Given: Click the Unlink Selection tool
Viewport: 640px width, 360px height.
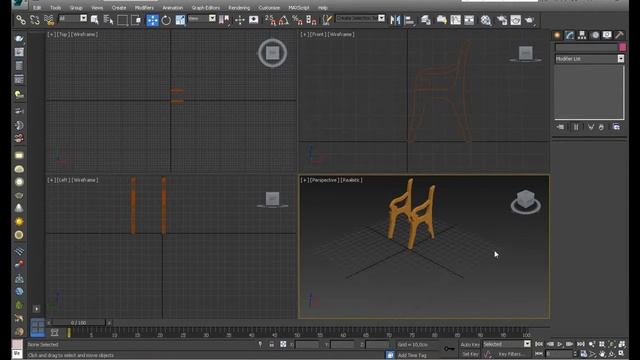Looking at the screenshot, I should (35, 20).
